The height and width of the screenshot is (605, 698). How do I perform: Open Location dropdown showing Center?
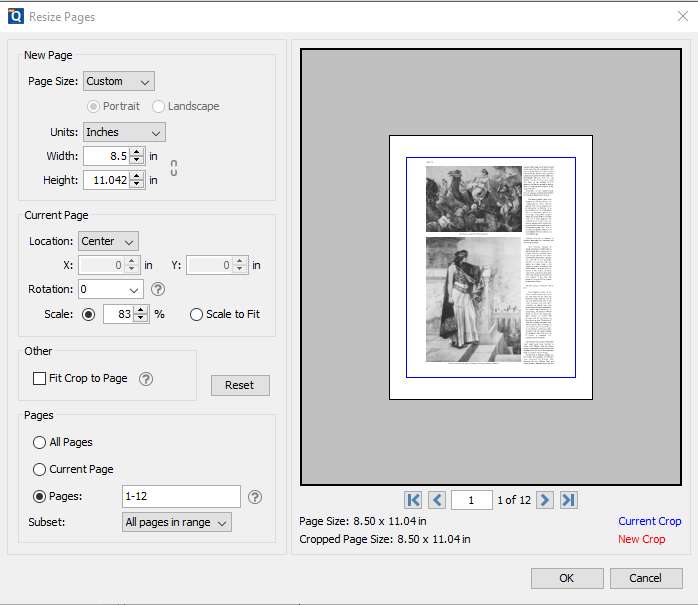click(x=108, y=241)
